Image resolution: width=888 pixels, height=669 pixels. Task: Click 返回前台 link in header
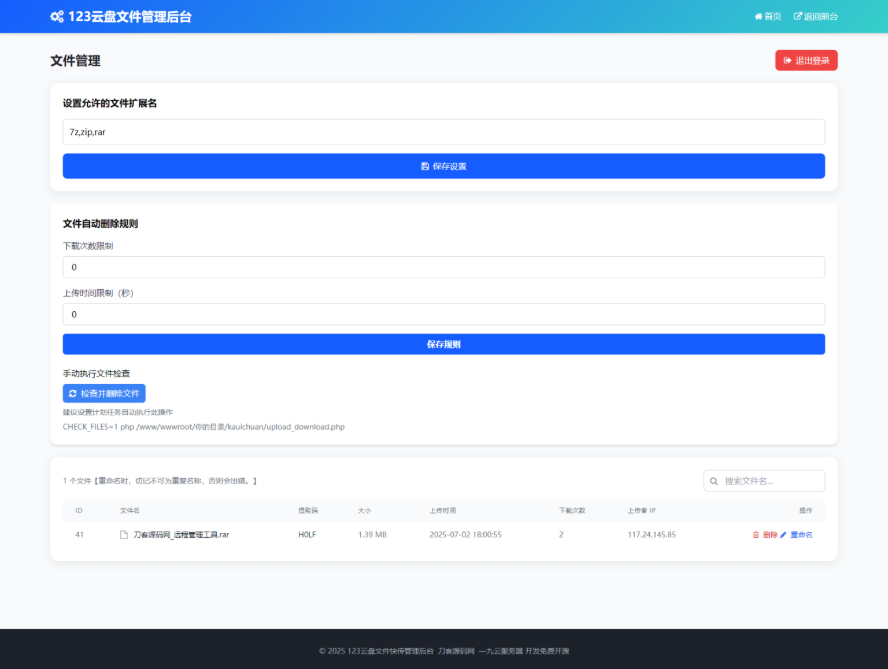coord(816,16)
